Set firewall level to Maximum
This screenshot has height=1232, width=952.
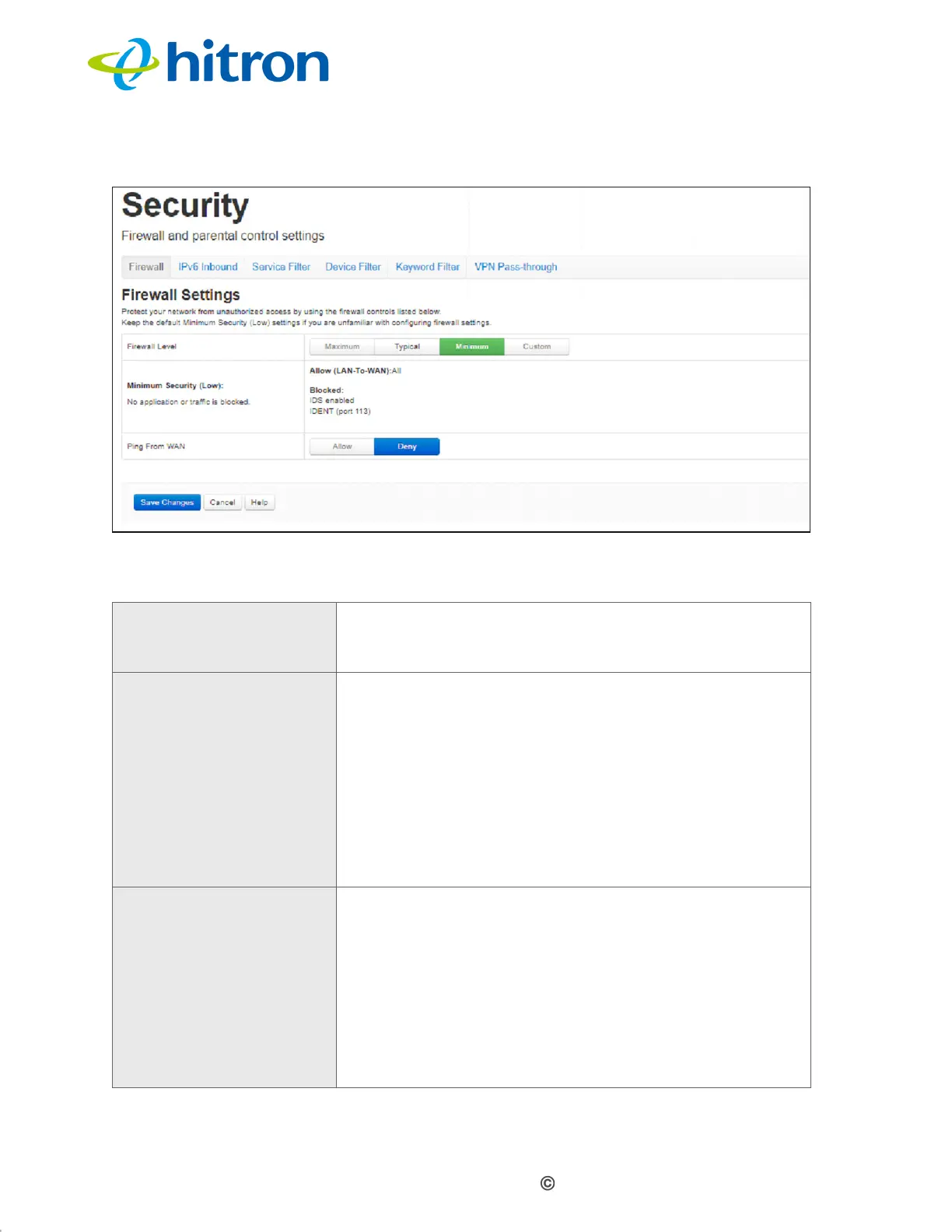pyautogui.click(x=342, y=347)
